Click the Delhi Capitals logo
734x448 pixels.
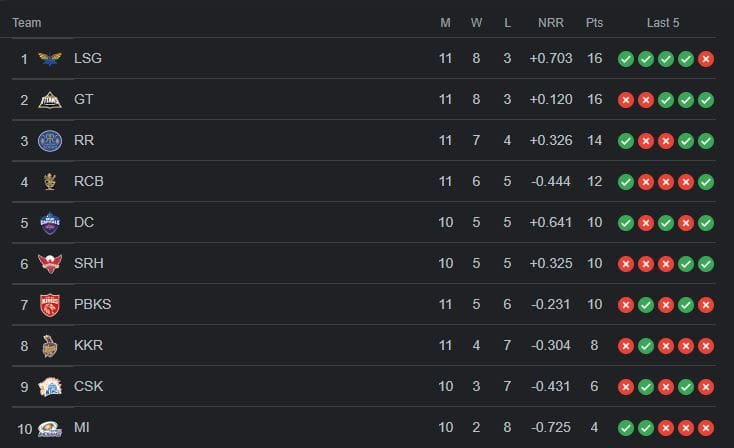(50, 223)
